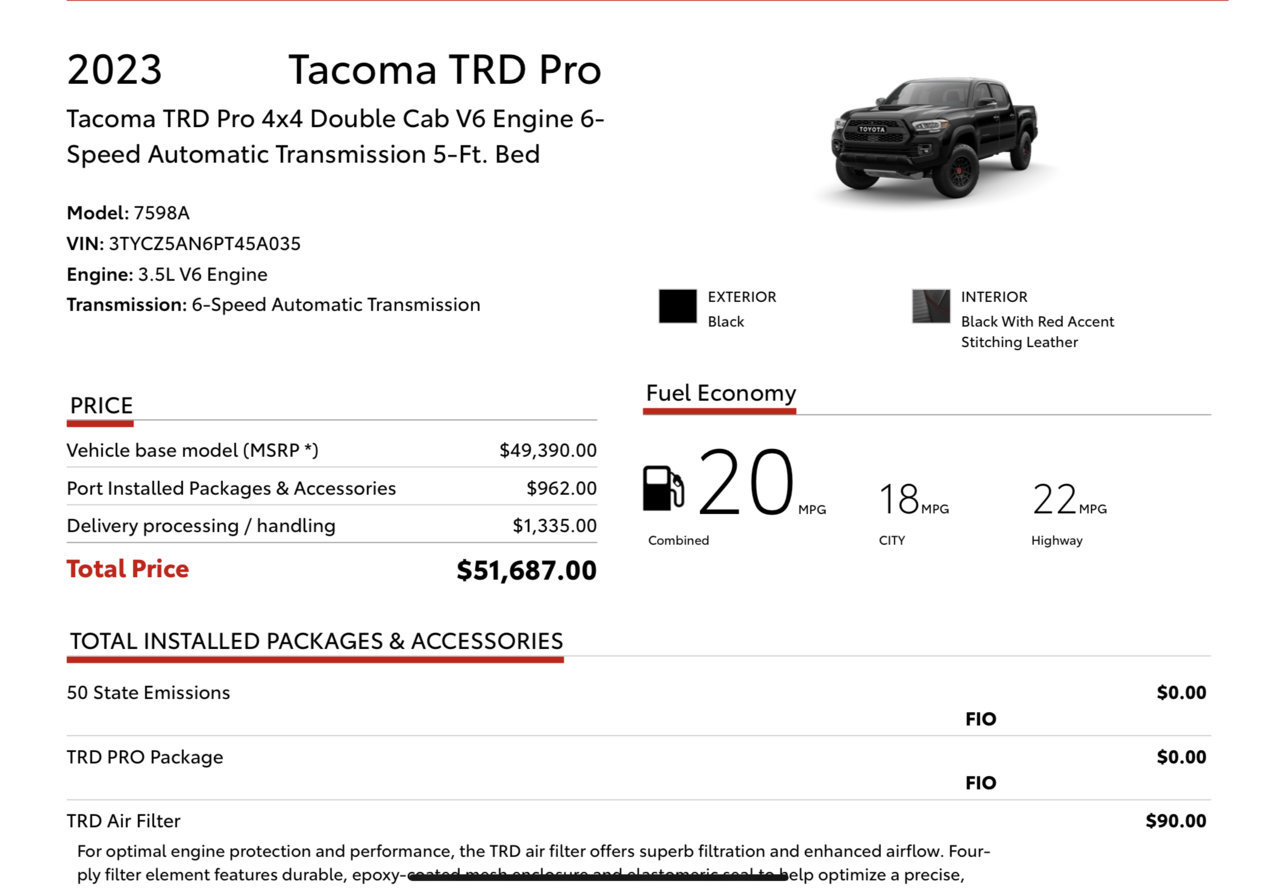Select the black exterior color swatch
Image resolution: width=1279 pixels, height=890 pixels.
pyautogui.click(x=677, y=306)
